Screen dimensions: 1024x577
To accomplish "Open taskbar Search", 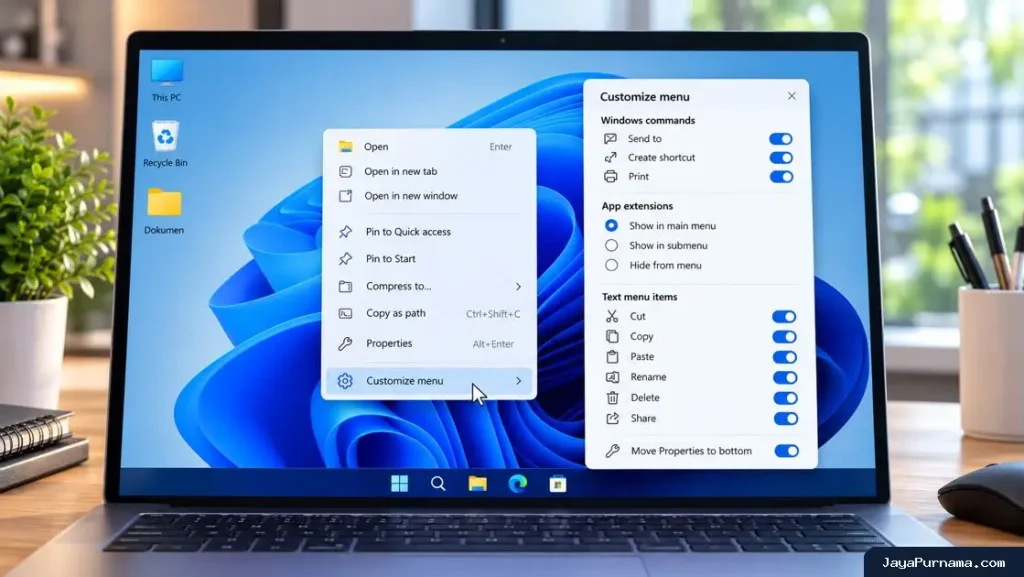I will pos(438,484).
